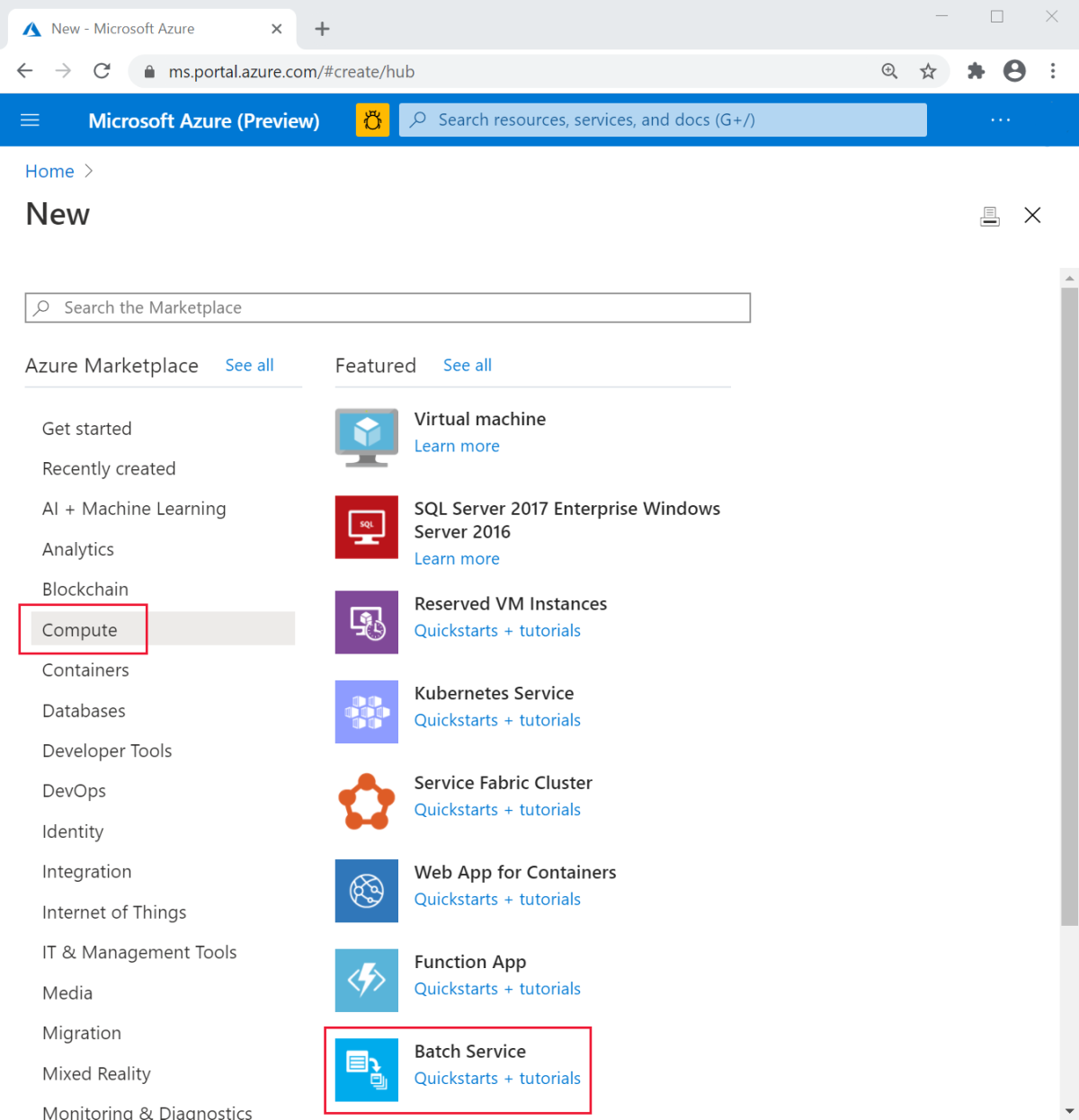Image resolution: width=1079 pixels, height=1120 pixels.
Task: Open the ellipsis menu in the Azure top bar
Action: (x=1000, y=119)
